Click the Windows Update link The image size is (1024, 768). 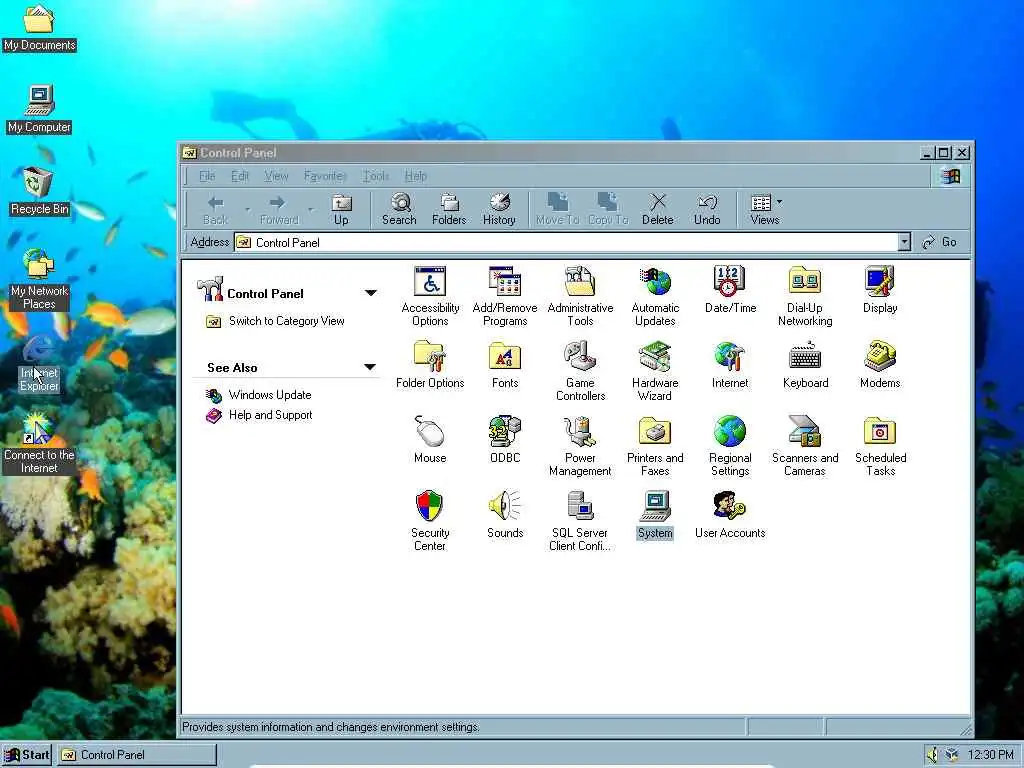coord(270,394)
